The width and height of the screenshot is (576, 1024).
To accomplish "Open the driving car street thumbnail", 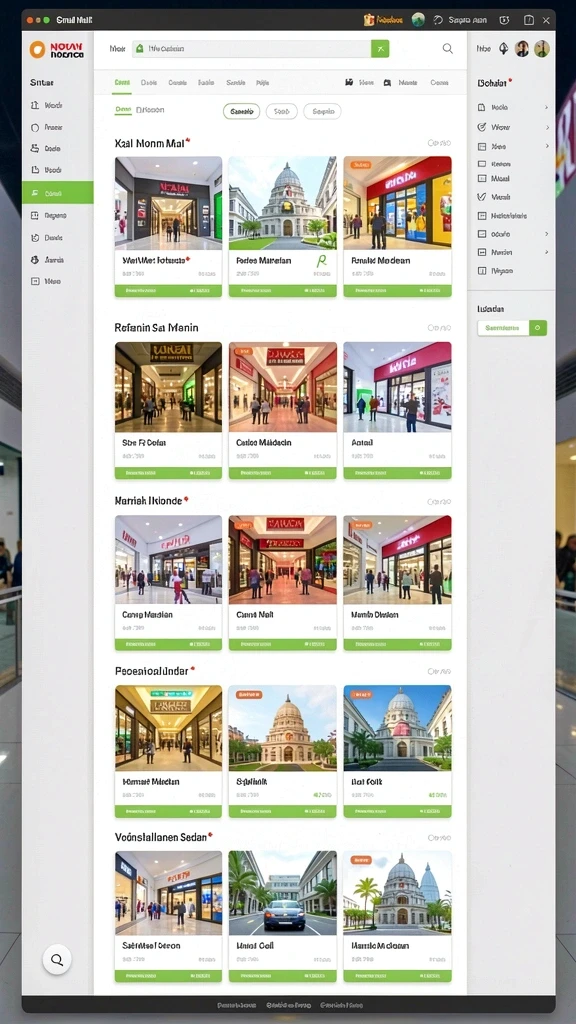I will pyautogui.click(x=283, y=892).
